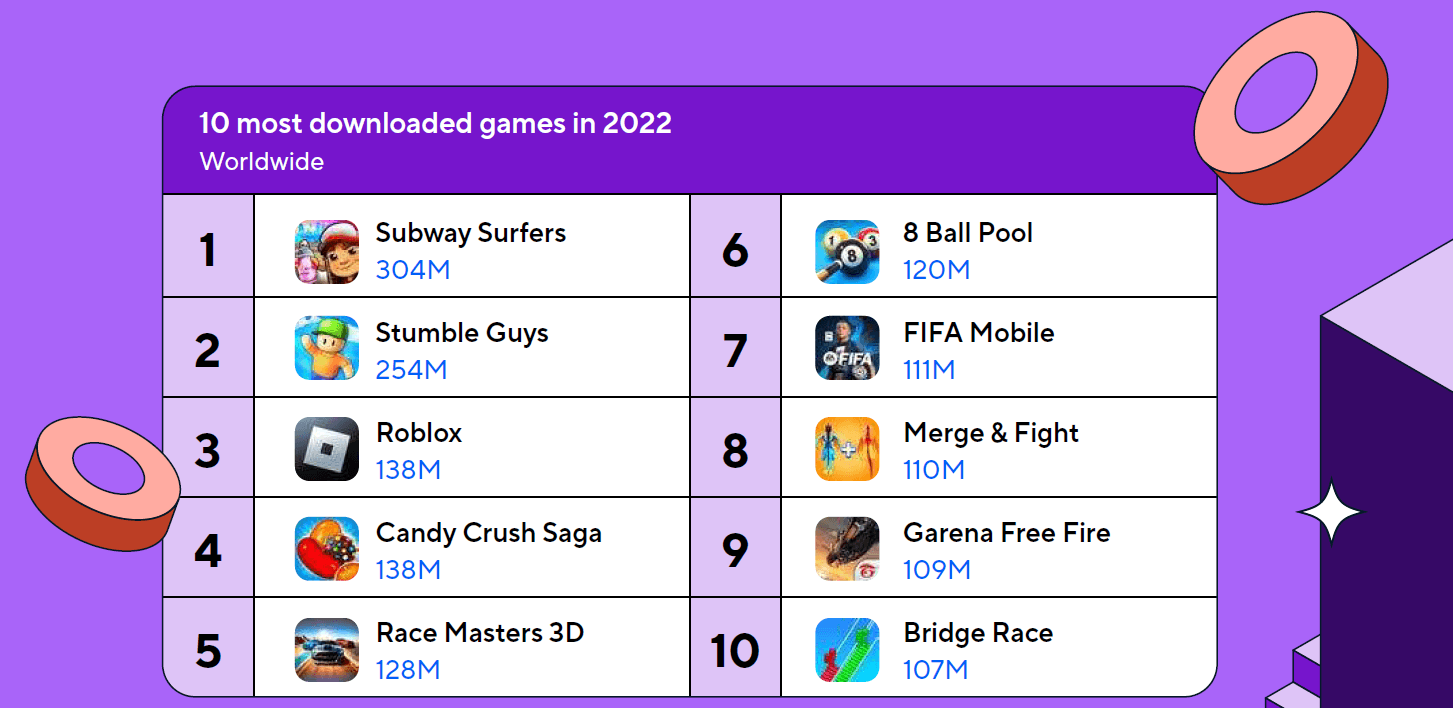The height and width of the screenshot is (708, 1453).
Task: Click the white sparkle star decoration
Action: pos(1331,512)
